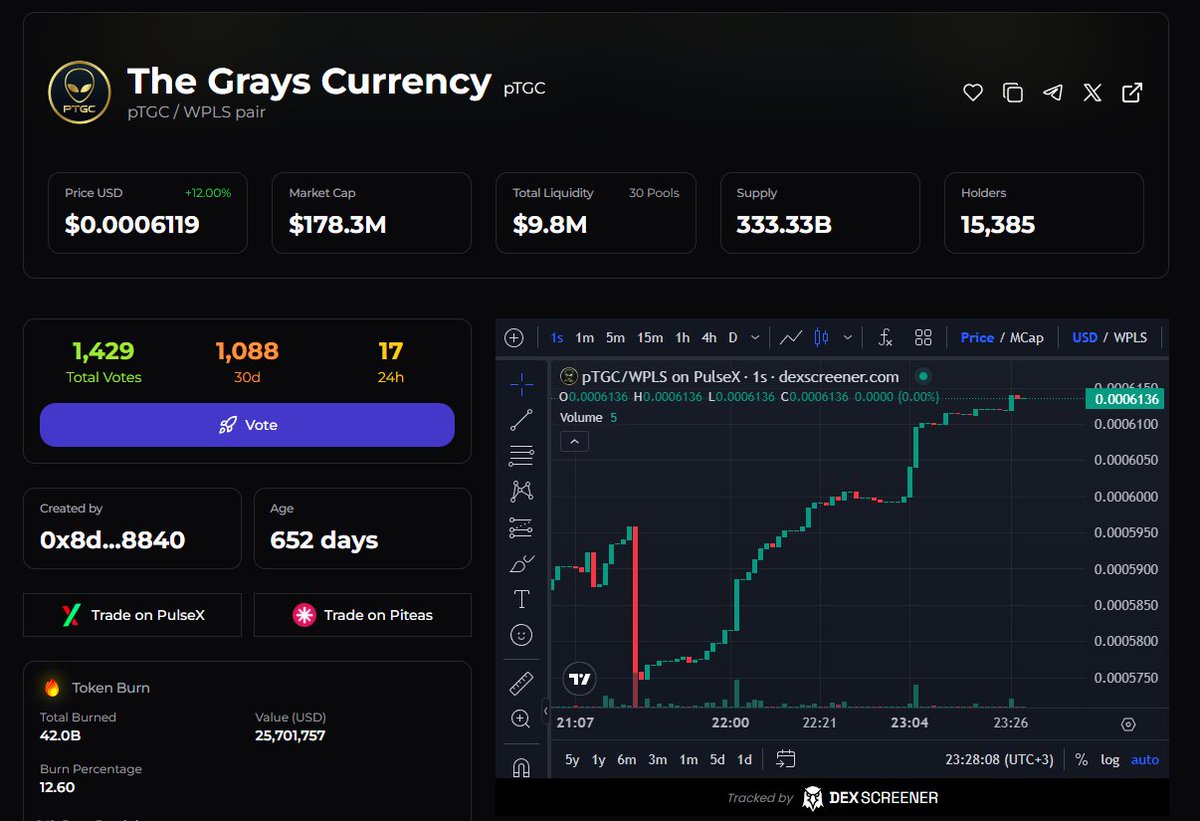Open the go-to-date calendar icon

pos(786,759)
